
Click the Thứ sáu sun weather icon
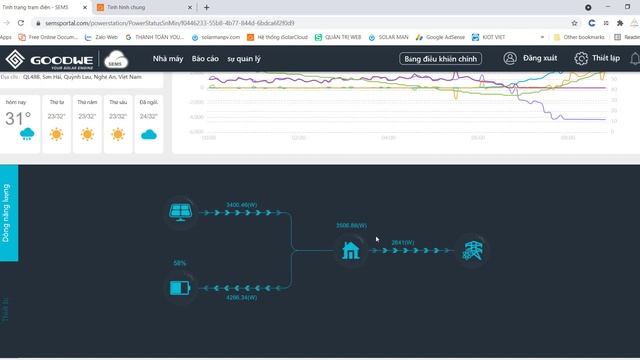[x=118, y=134]
